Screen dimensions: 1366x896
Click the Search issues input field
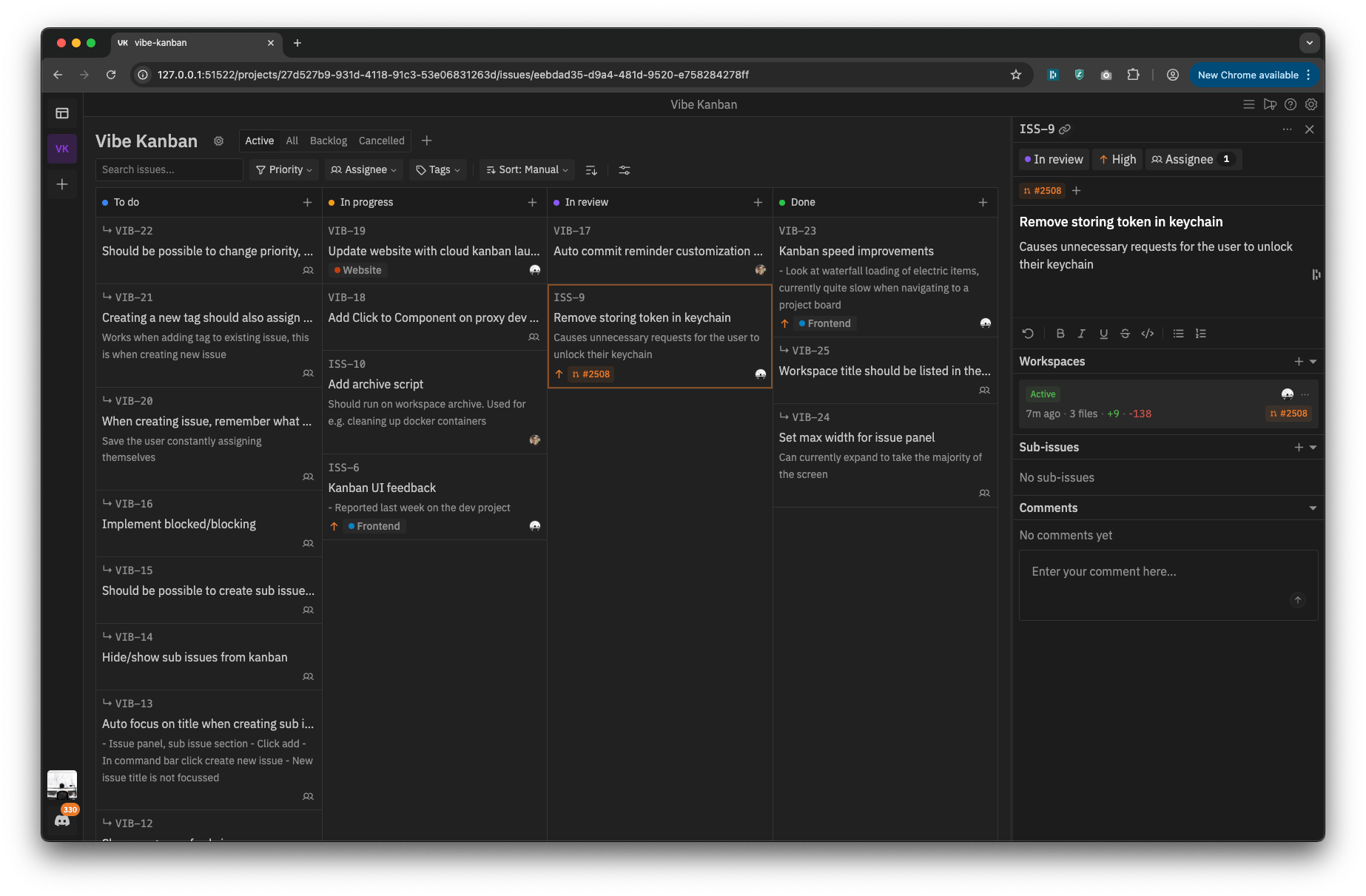[x=169, y=170]
